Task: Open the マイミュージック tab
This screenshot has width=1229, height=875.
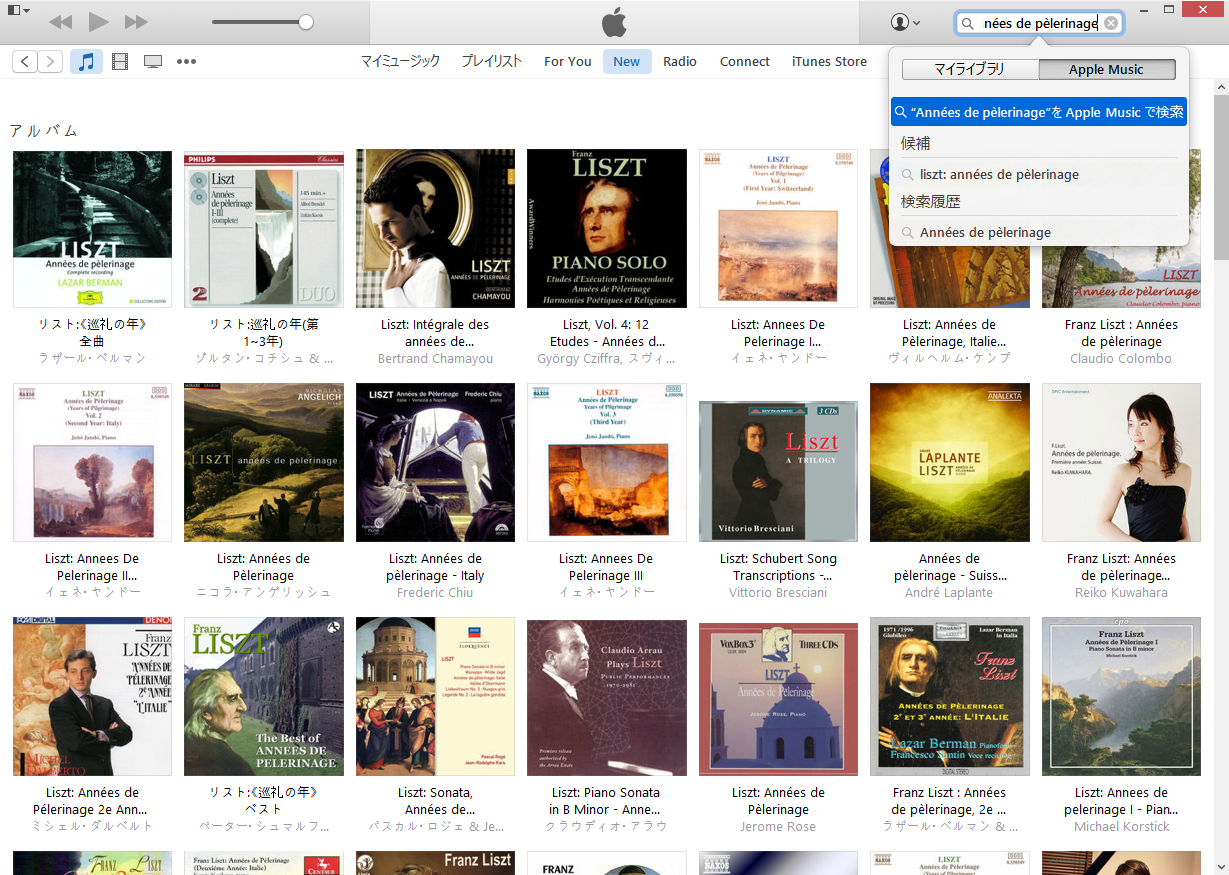Action: point(400,61)
